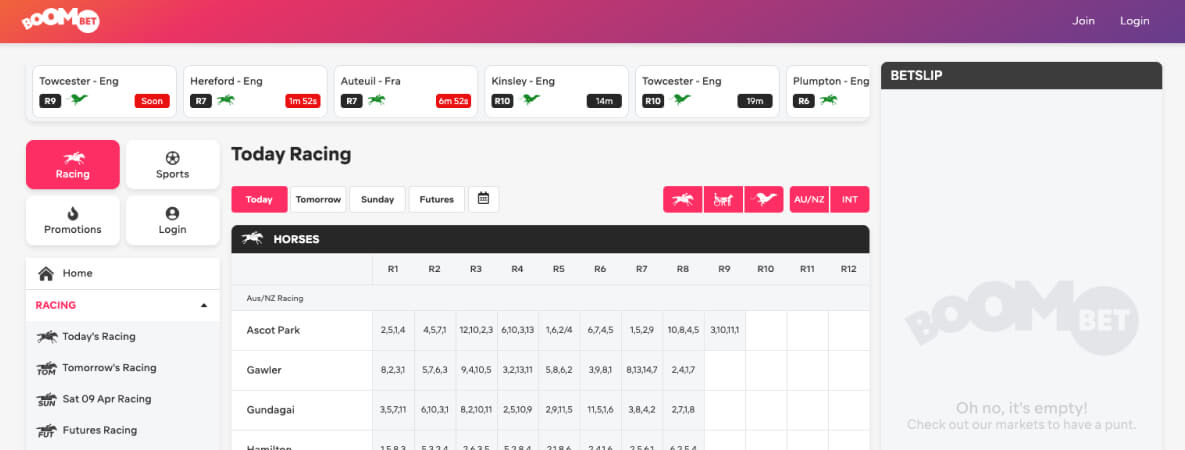Viewport: 1185px width, 450px height.
Task: Click Login in the header
Action: click(x=1134, y=21)
